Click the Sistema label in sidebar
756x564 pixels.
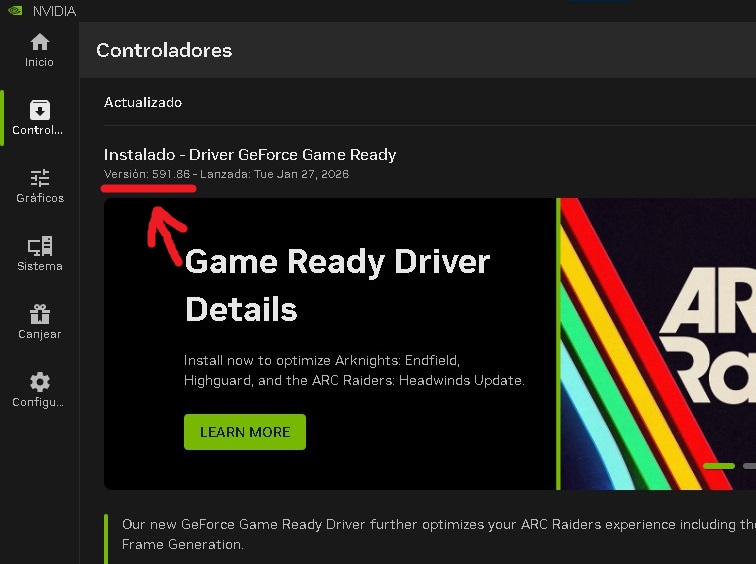tap(40, 266)
